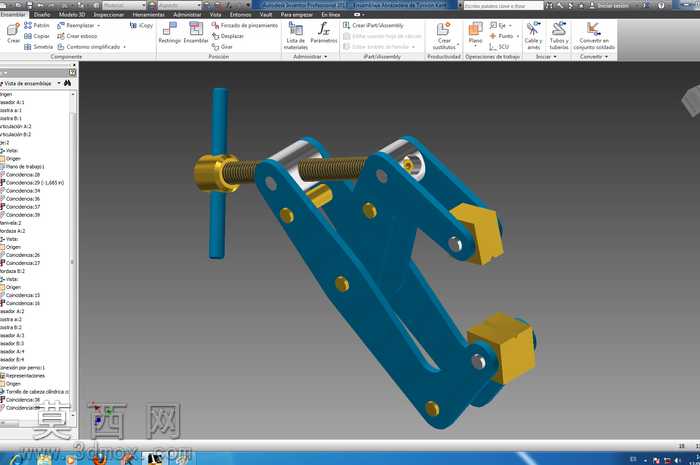
Task: Click the keyword search input field
Action: 503,6
